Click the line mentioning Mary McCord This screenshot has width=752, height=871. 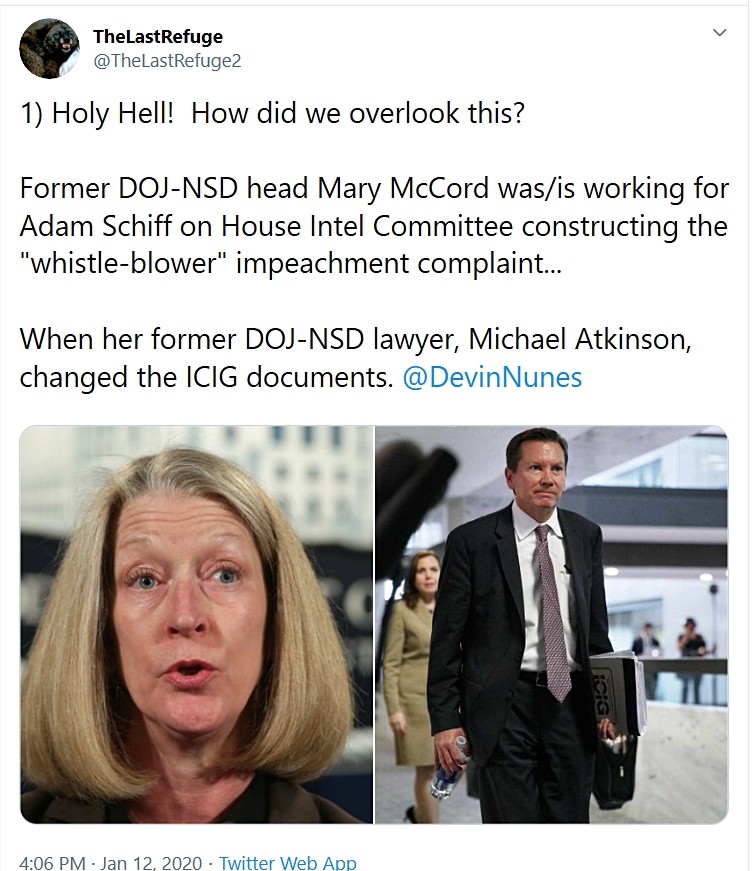374,188
